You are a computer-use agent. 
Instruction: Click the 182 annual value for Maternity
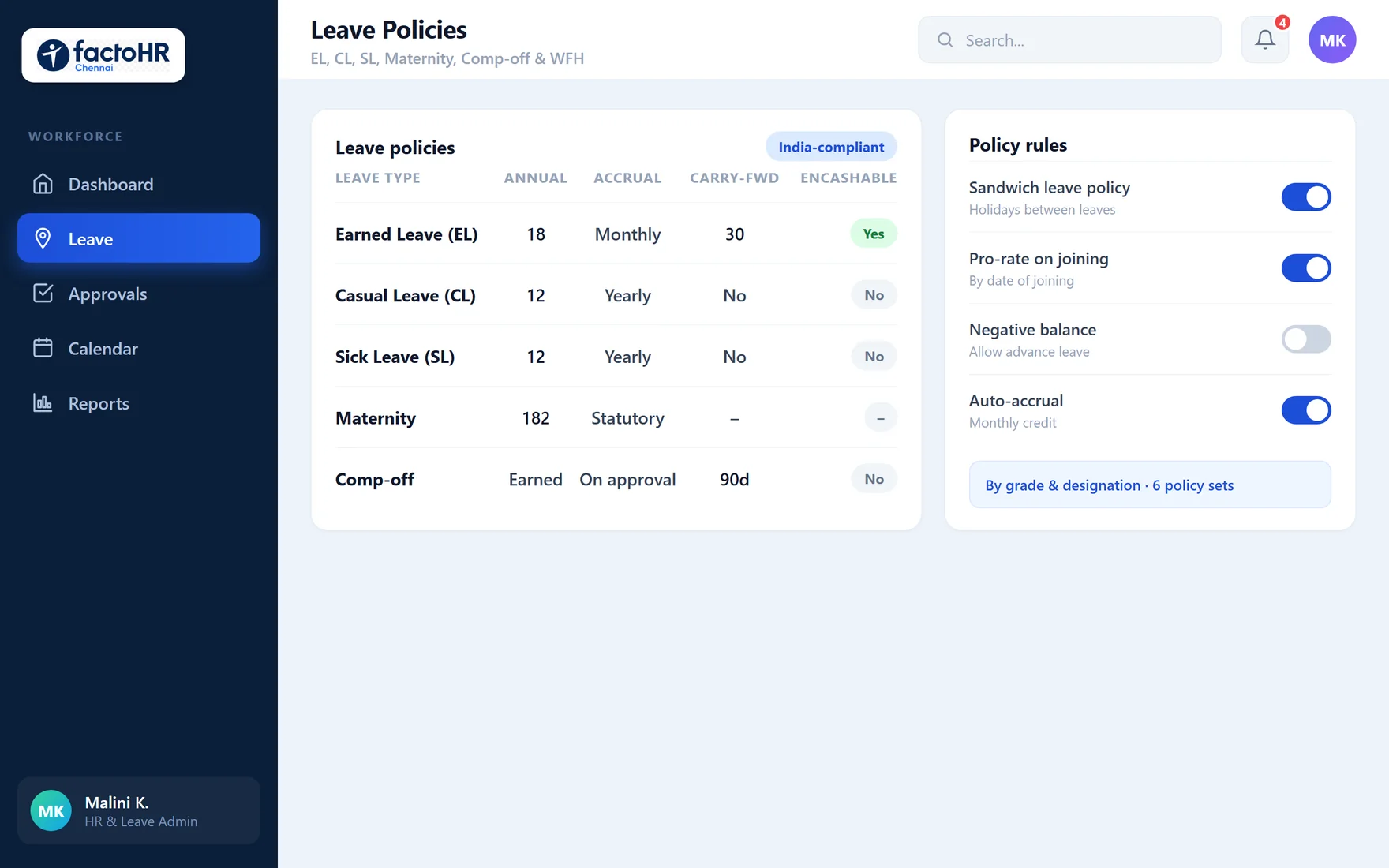point(536,418)
